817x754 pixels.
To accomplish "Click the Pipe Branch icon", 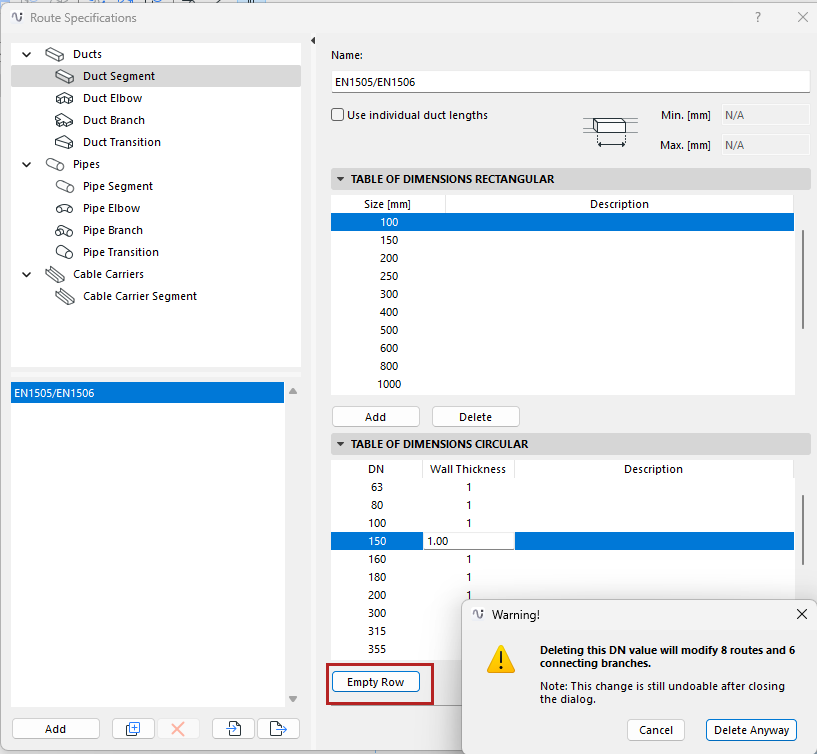I will point(64,230).
